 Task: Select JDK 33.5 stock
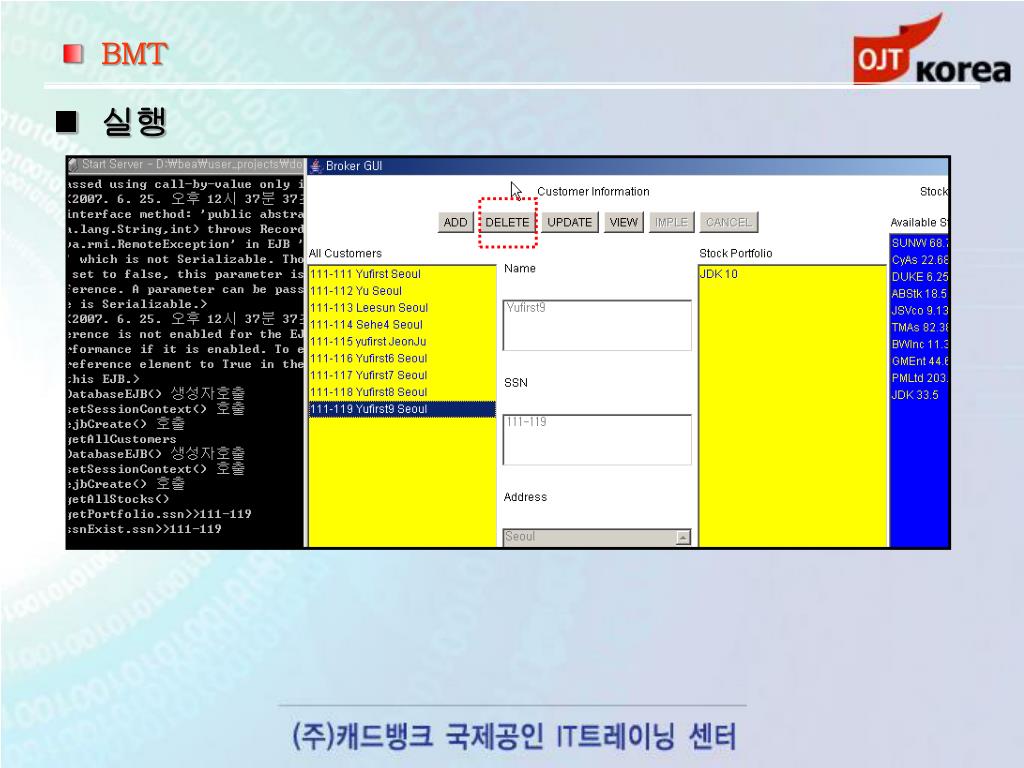(920, 395)
